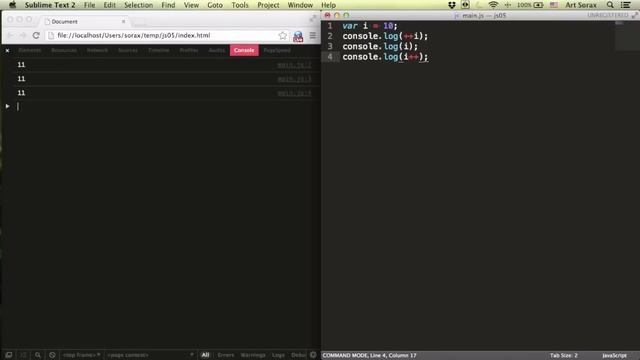Click Tab Size: 2 in status bar

[564, 356]
